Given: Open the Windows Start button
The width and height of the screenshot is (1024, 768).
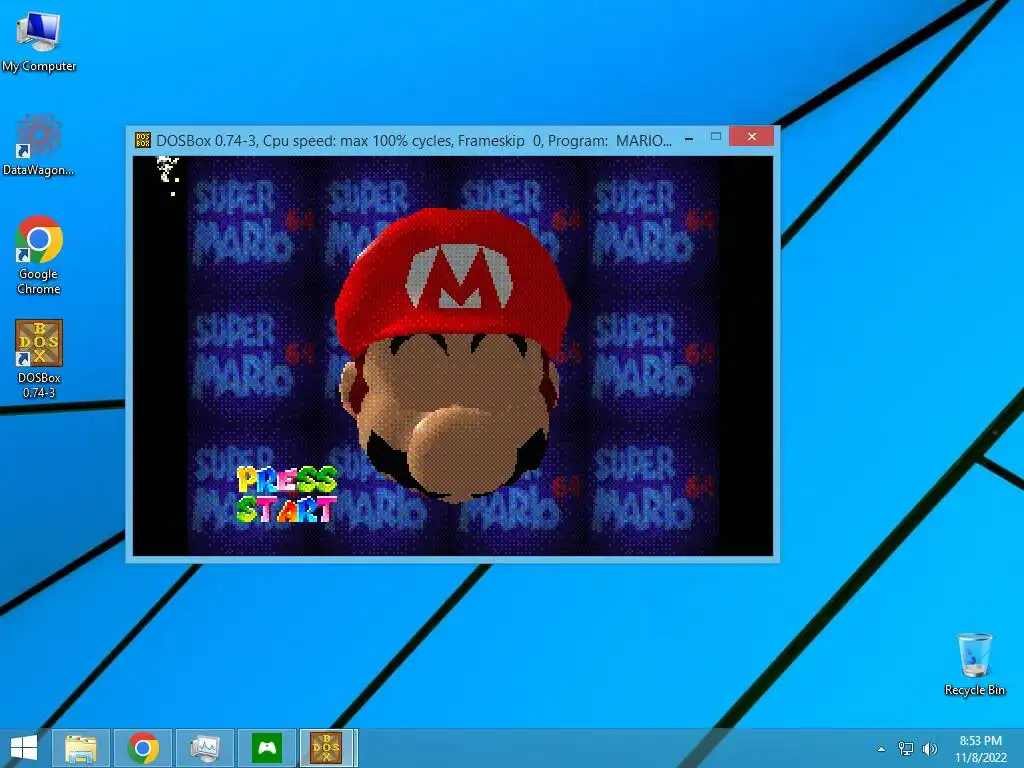Looking at the screenshot, I should (24, 748).
